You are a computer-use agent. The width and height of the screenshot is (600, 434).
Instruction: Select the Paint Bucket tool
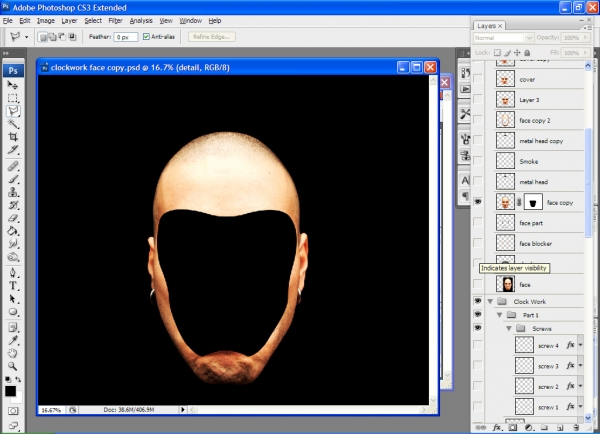[x=13, y=231]
